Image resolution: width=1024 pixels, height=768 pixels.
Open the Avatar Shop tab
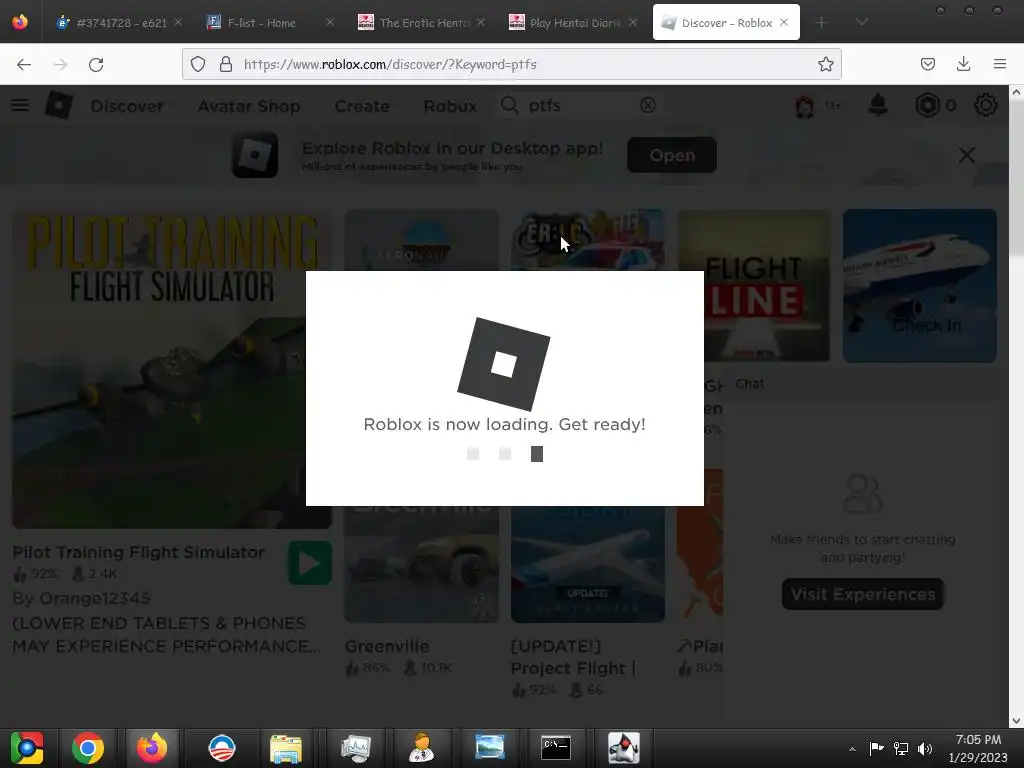(249, 106)
